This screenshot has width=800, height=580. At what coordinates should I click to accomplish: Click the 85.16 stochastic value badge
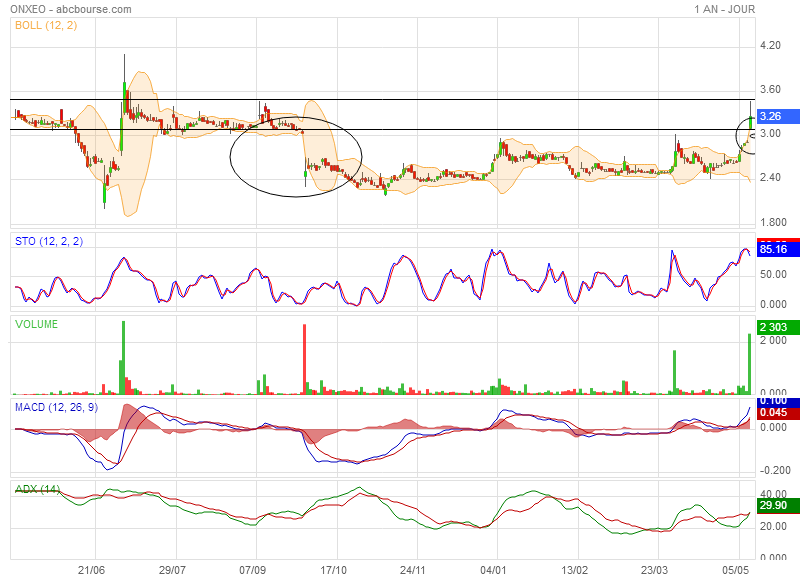coord(775,249)
